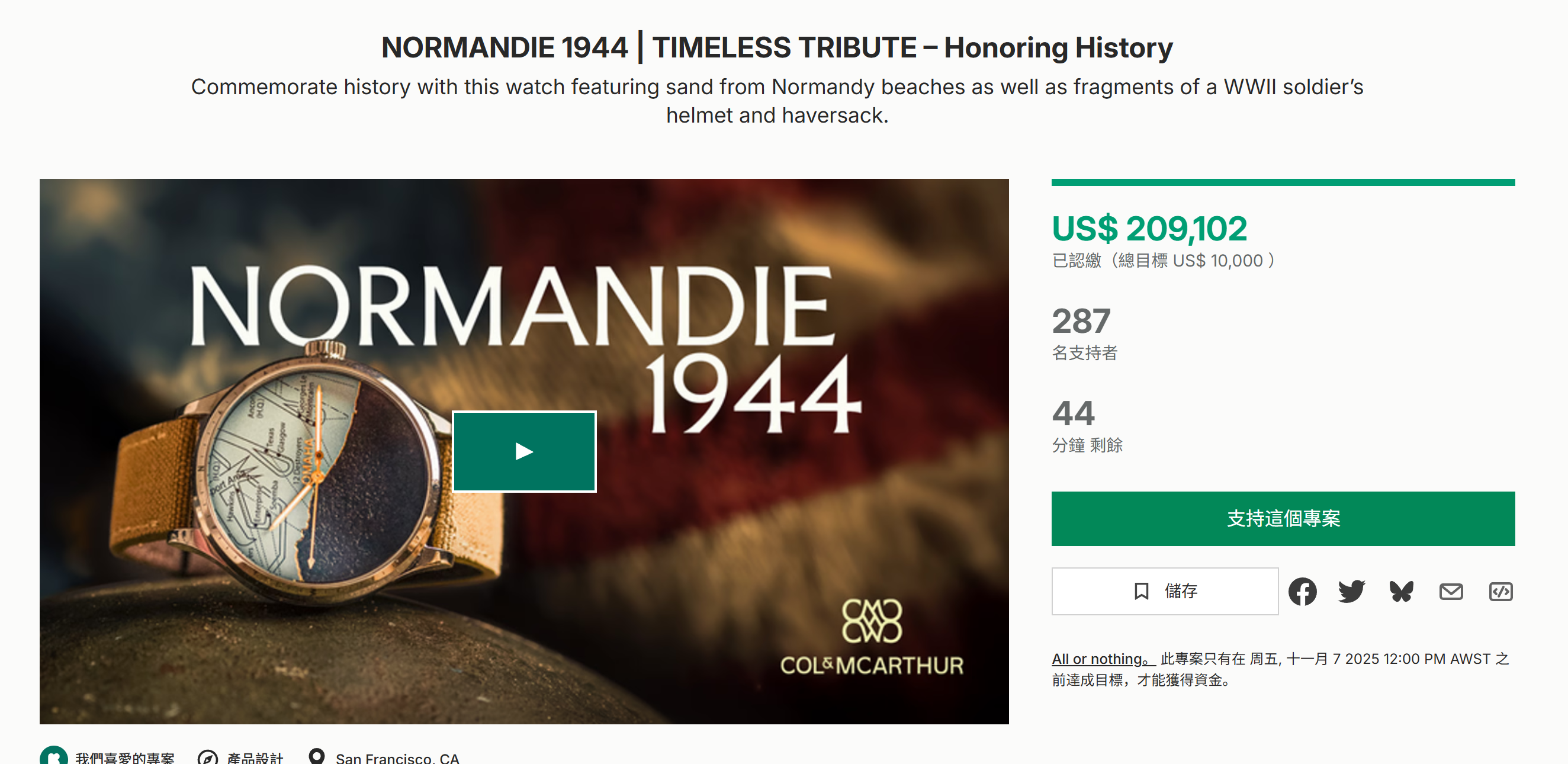Share the project on Facebook
1568x764 pixels.
[1302, 591]
